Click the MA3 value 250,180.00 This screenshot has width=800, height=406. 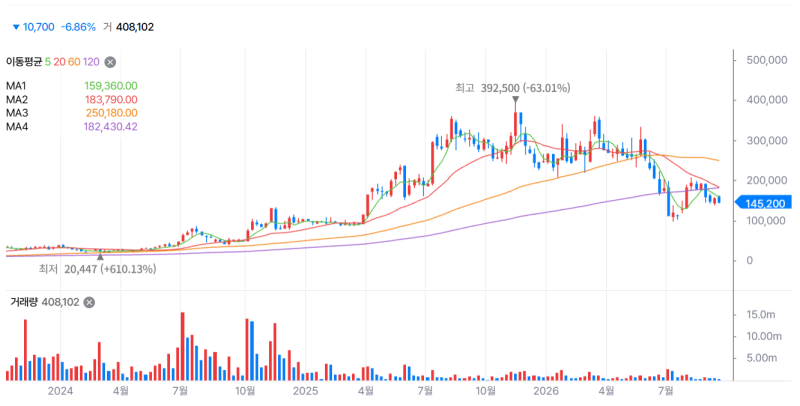point(111,113)
